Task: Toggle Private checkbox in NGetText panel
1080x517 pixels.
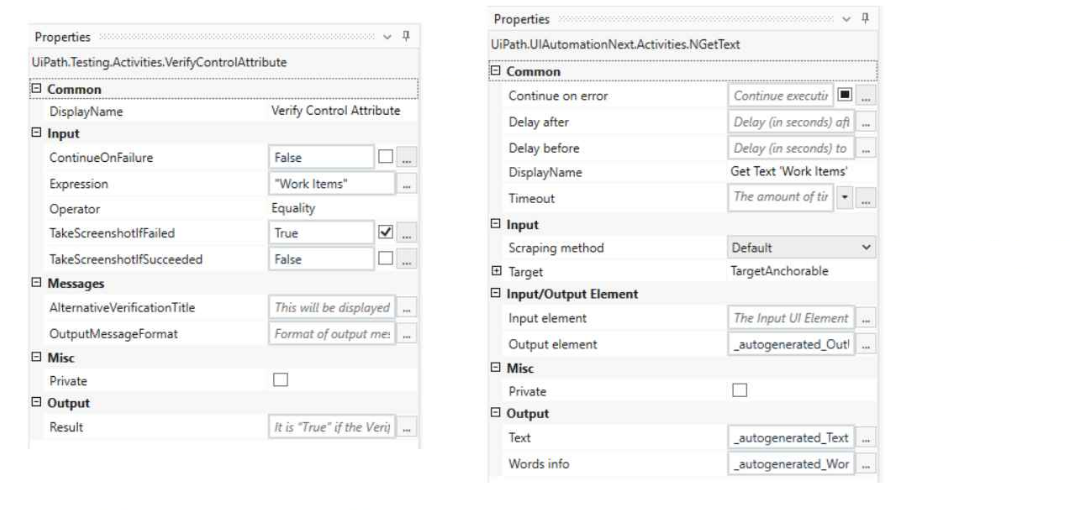Action: (740, 391)
